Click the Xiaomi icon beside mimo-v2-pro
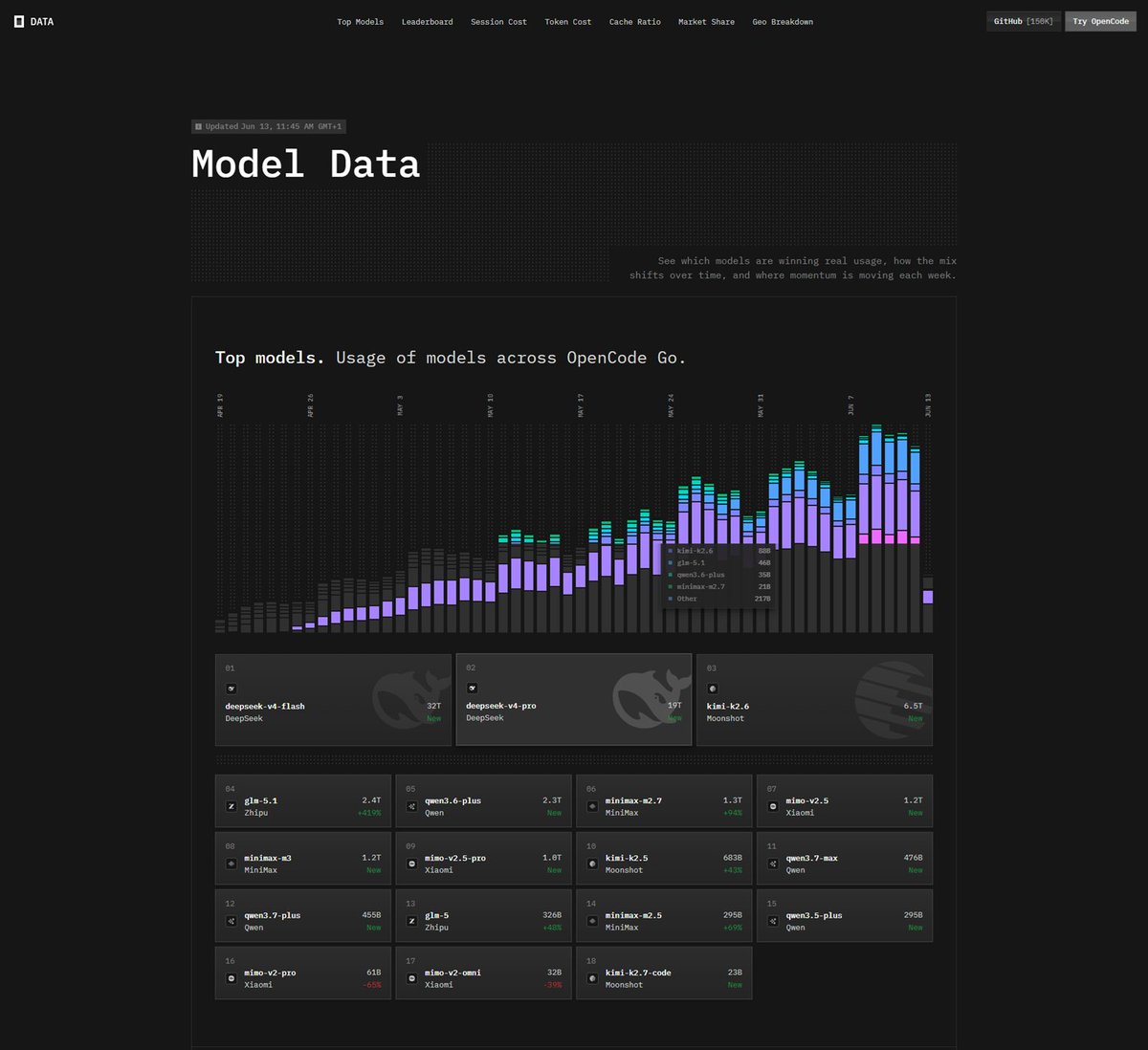1148x1050 pixels. (x=231, y=978)
